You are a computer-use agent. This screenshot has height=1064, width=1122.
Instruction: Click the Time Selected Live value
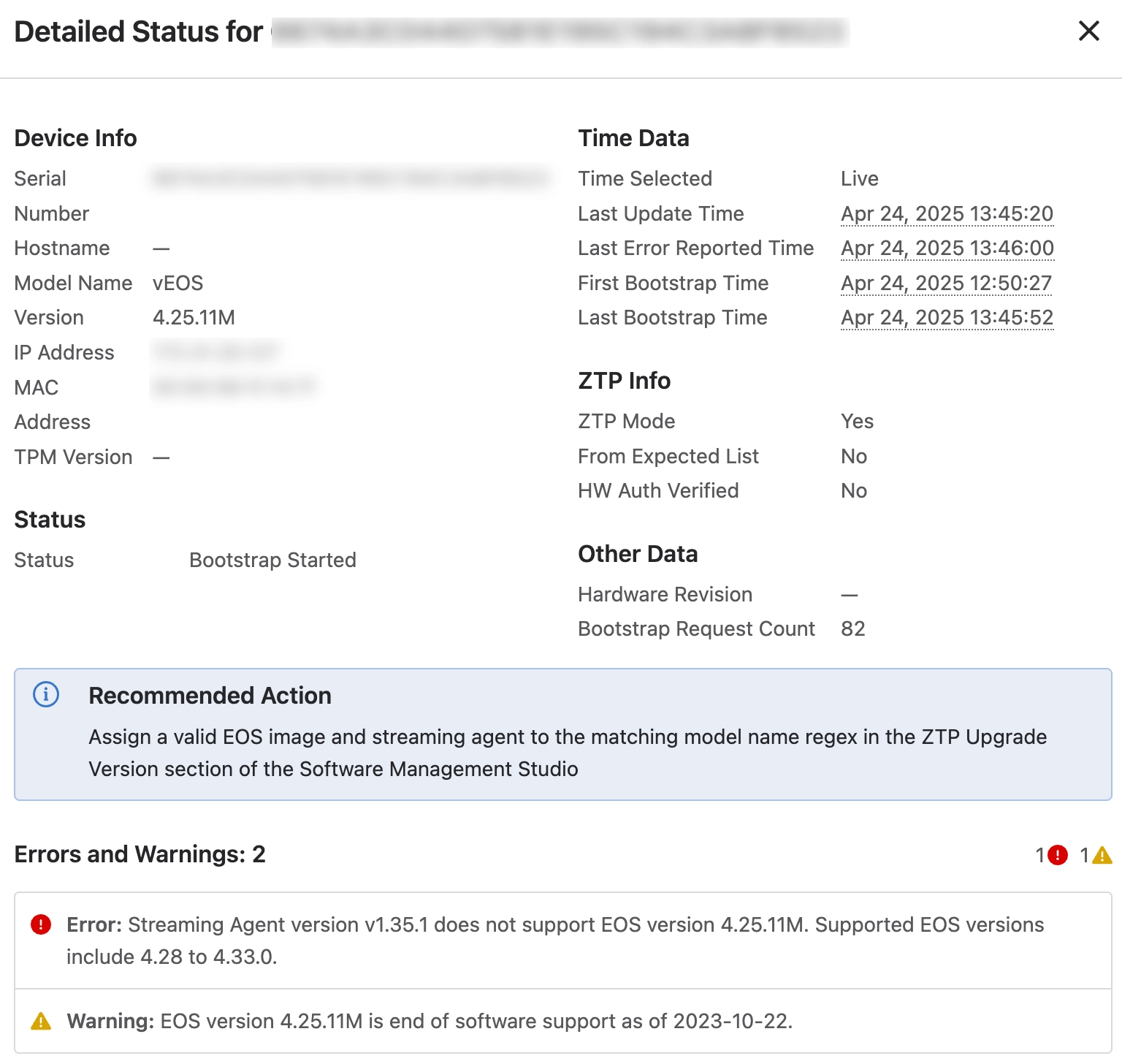pos(859,179)
